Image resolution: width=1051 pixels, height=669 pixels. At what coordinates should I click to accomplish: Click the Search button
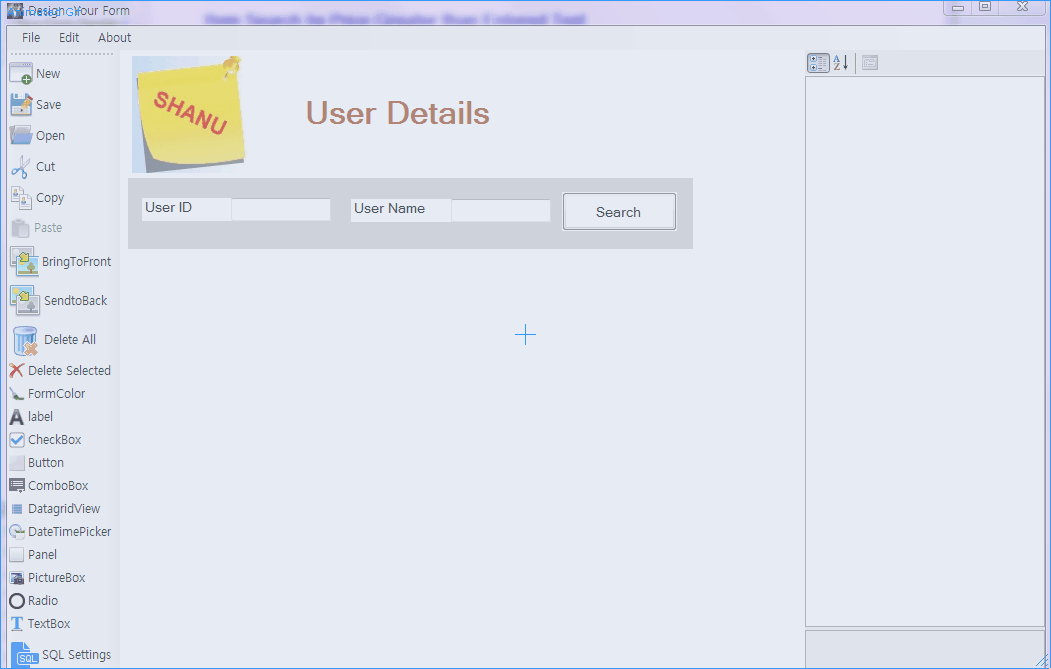click(x=619, y=212)
